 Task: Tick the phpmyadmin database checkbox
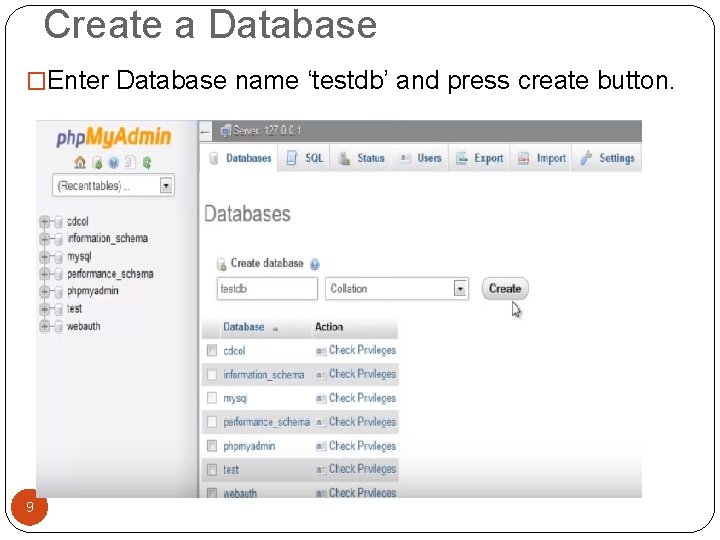pyautogui.click(x=212, y=445)
